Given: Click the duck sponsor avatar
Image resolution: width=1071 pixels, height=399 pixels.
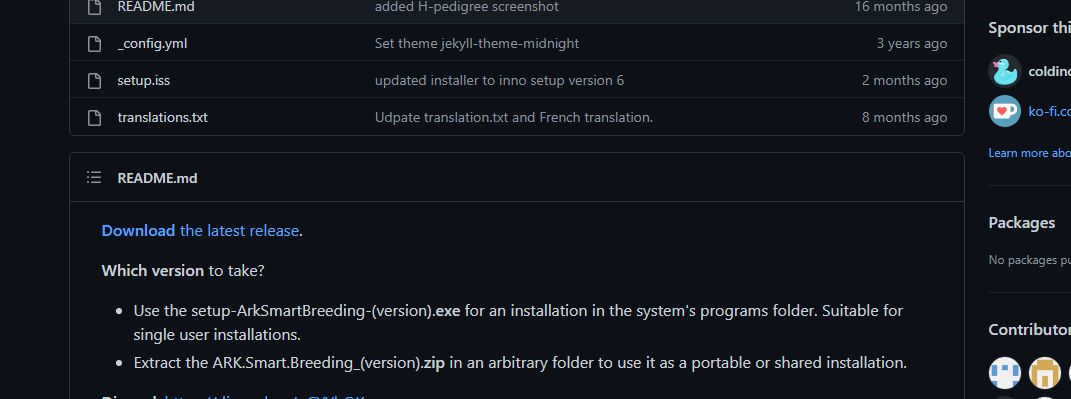Looking at the screenshot, I should [1005, 71].
